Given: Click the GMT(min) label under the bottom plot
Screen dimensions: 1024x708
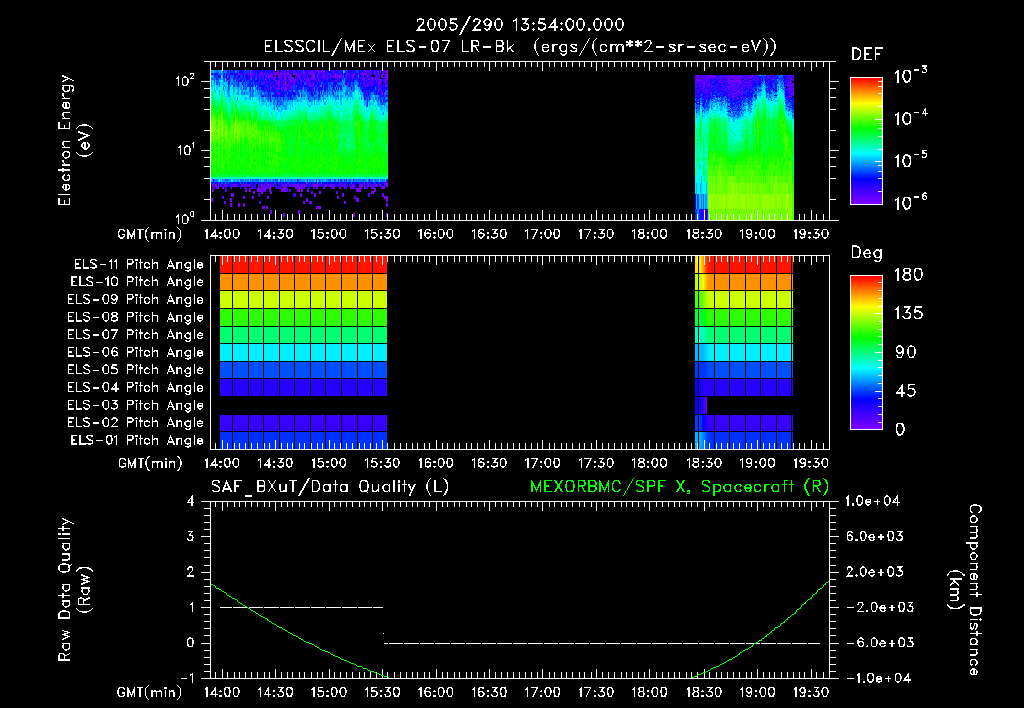Looking at the screenshot, I should [150, 692].
